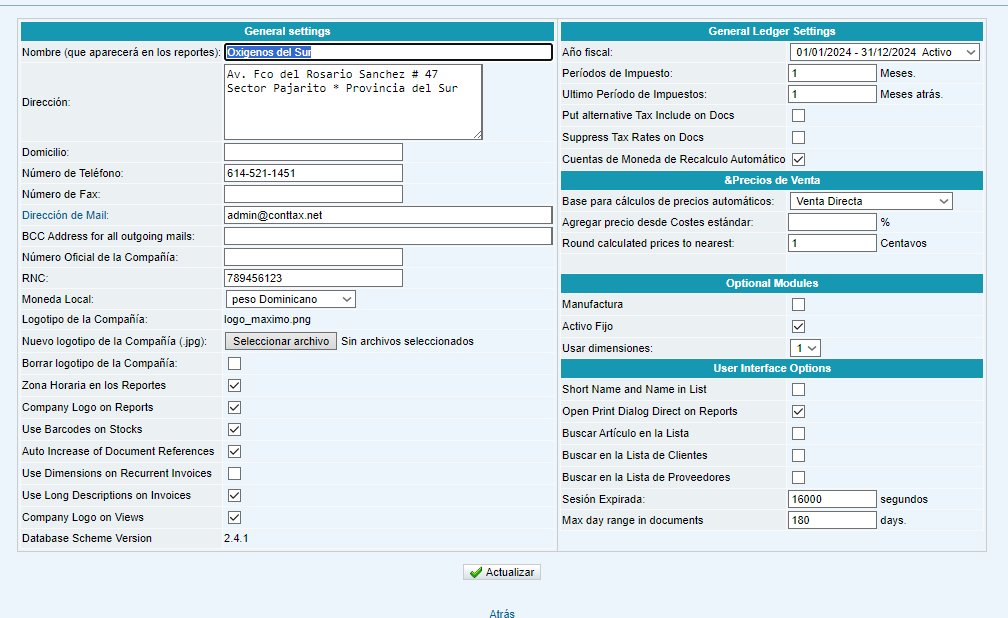
Task: Enable the Manufactura module checkbox
Action: 798,304
